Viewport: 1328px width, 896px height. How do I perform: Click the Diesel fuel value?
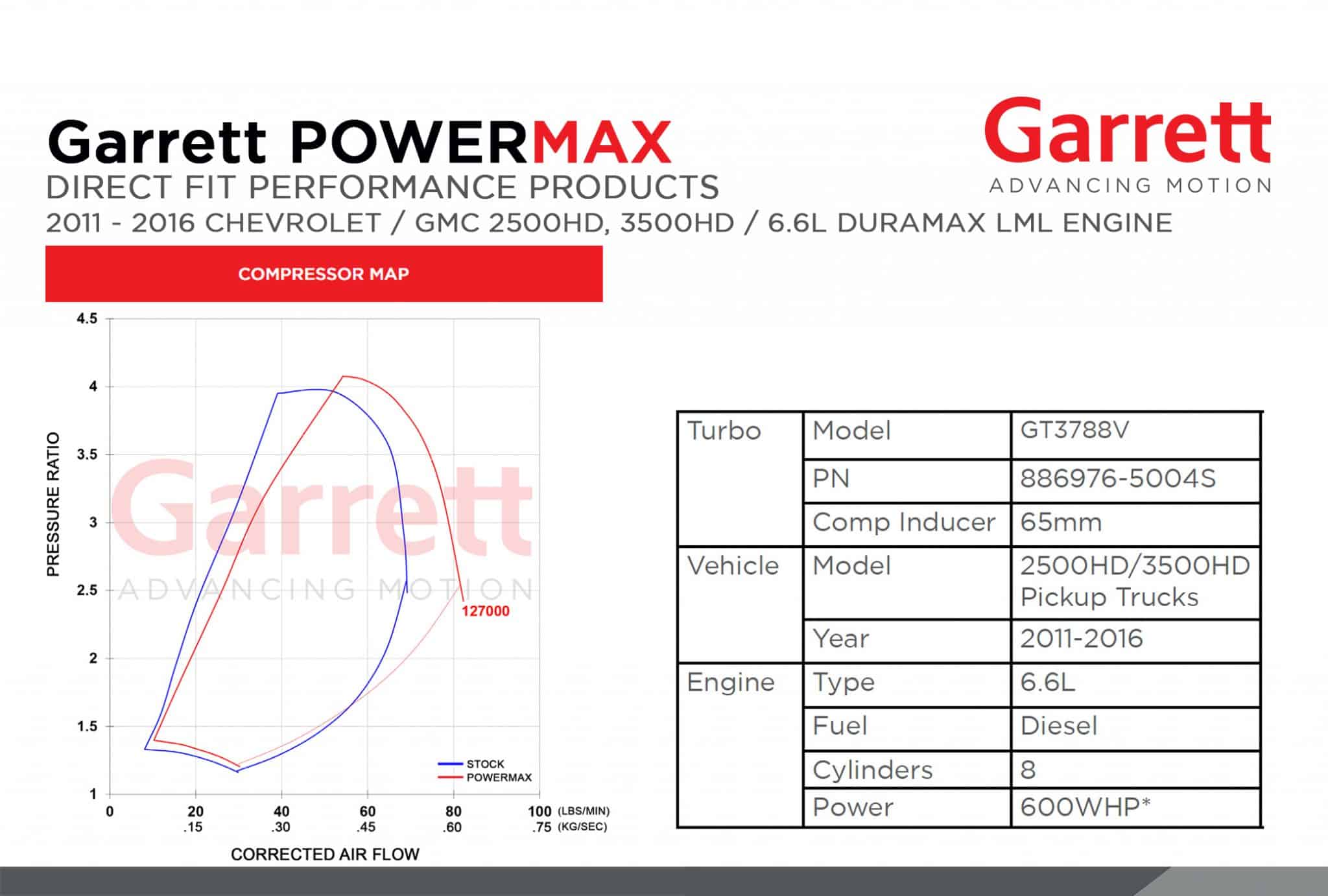[x=1058, y=725]
